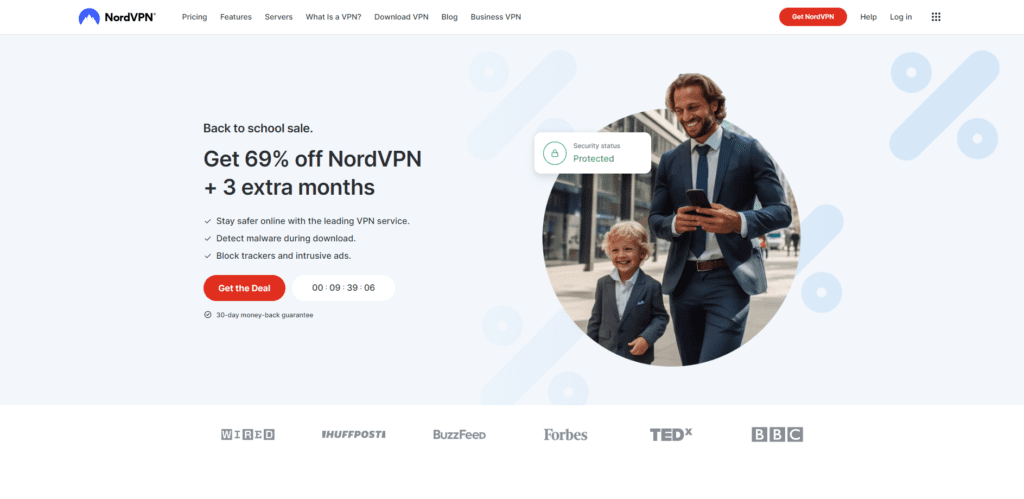Open the Business VPN page
The height and width of the screenshot is (499, 1024).
[496, 17]
